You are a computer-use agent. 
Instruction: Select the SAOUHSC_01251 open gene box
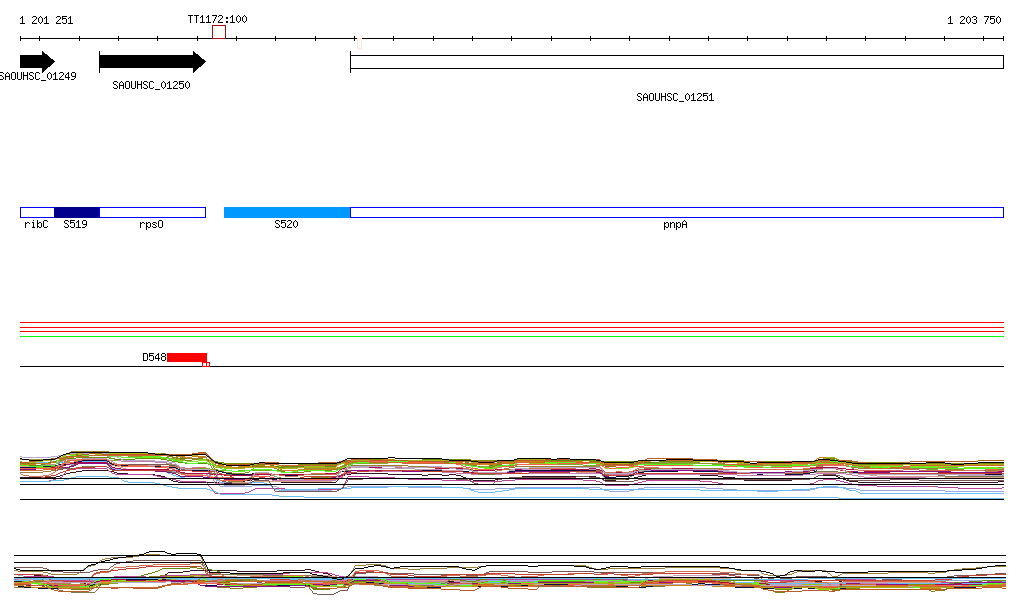tap(676, 62)
